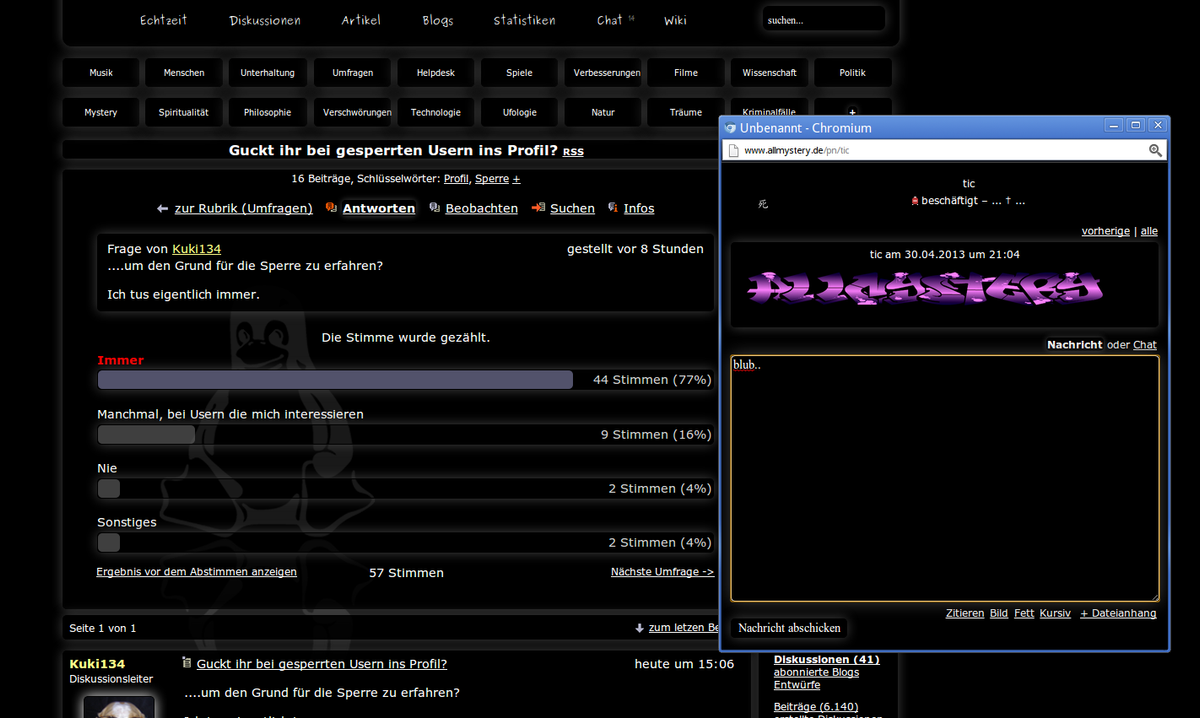Click Kursiv formatting link
This screenshot has height=718, width=1200.
click(1055, 613)
